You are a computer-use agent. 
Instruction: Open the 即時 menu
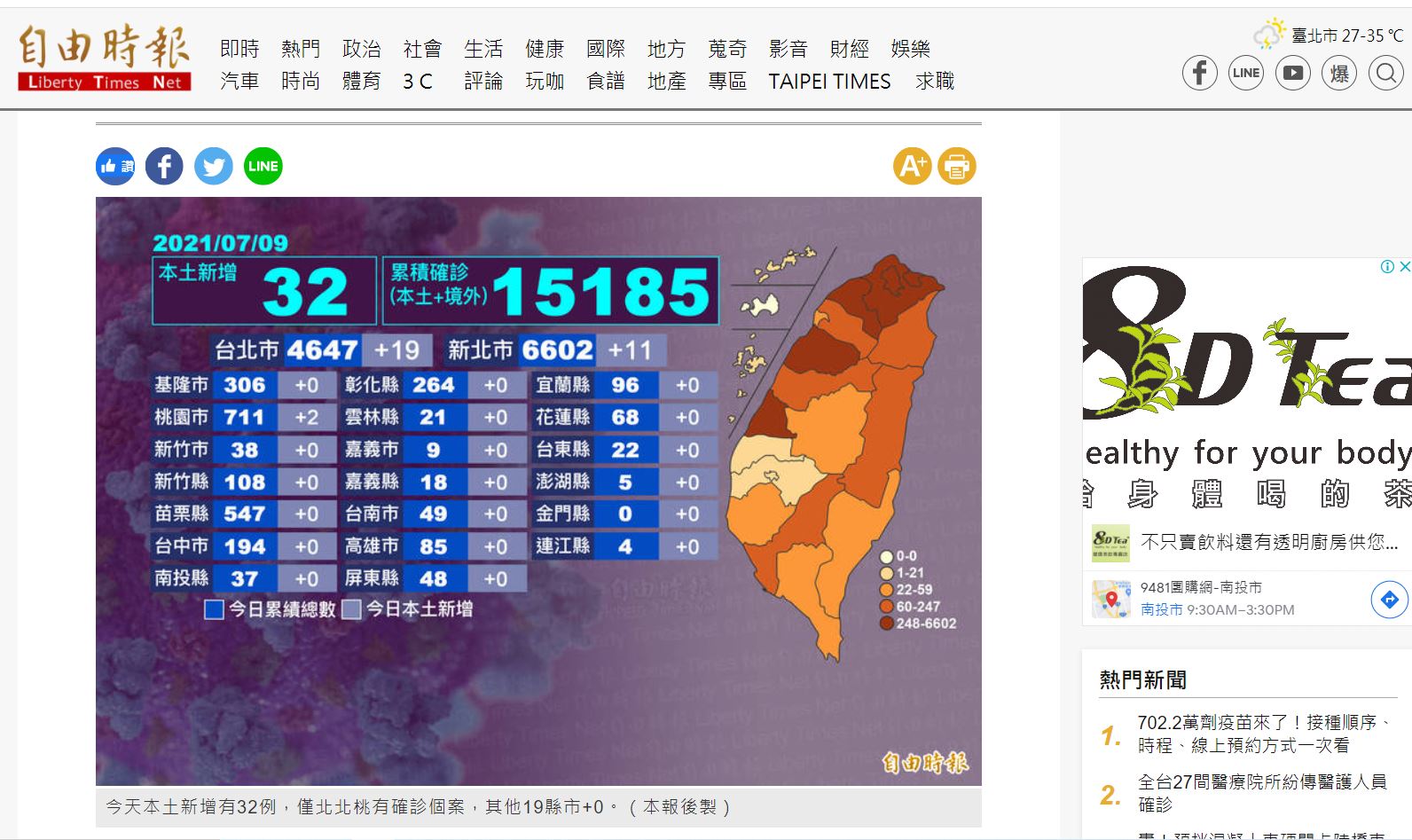click(x=239, y=49)
